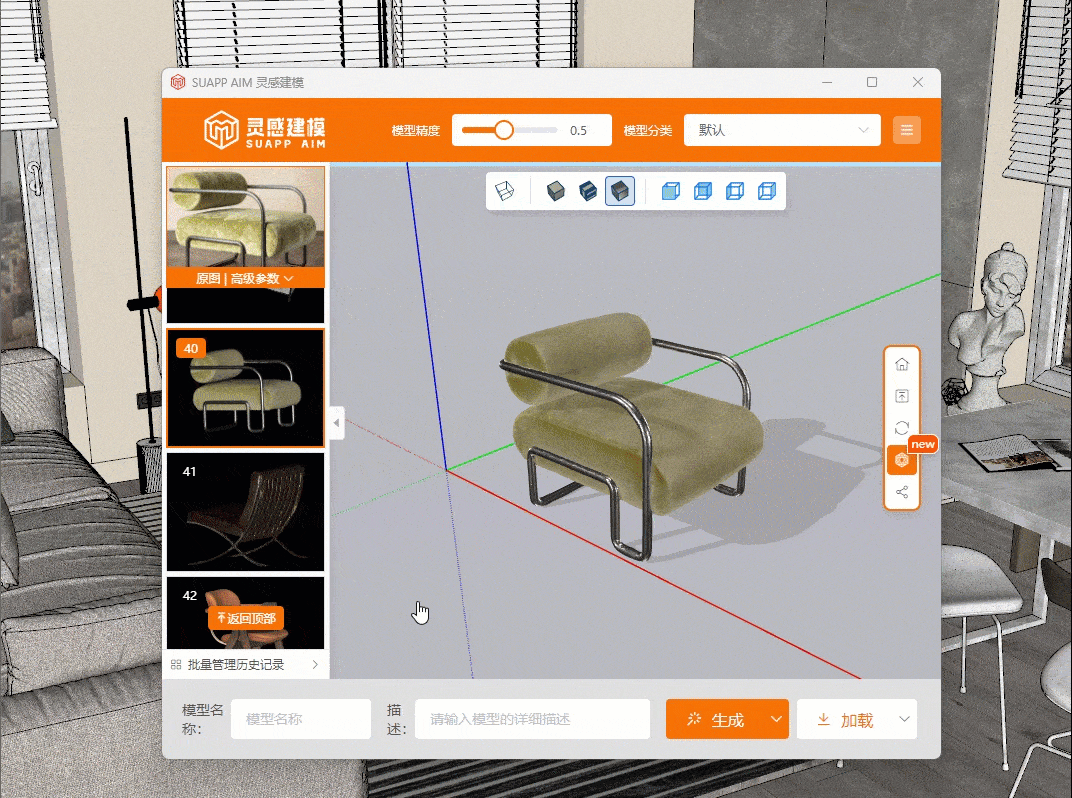The height and width of the screenshot is (798, 1072).
Task: Click the 返回顶部 back-to-top button
Action: (246, 618)
